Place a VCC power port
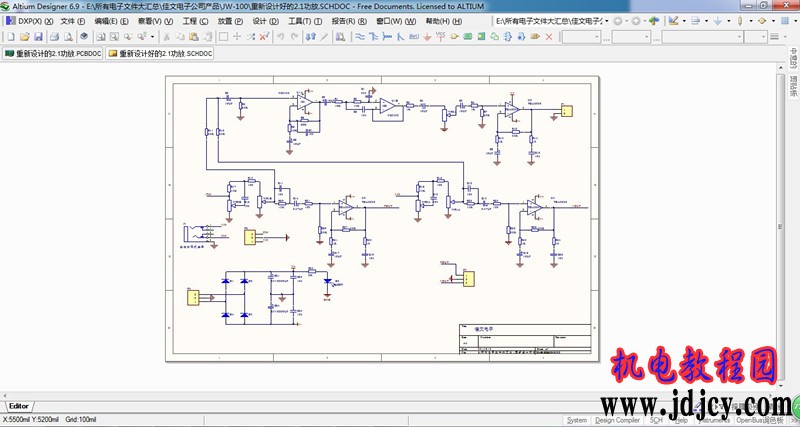Screen dimensions: 800x427 click(441, 37)
